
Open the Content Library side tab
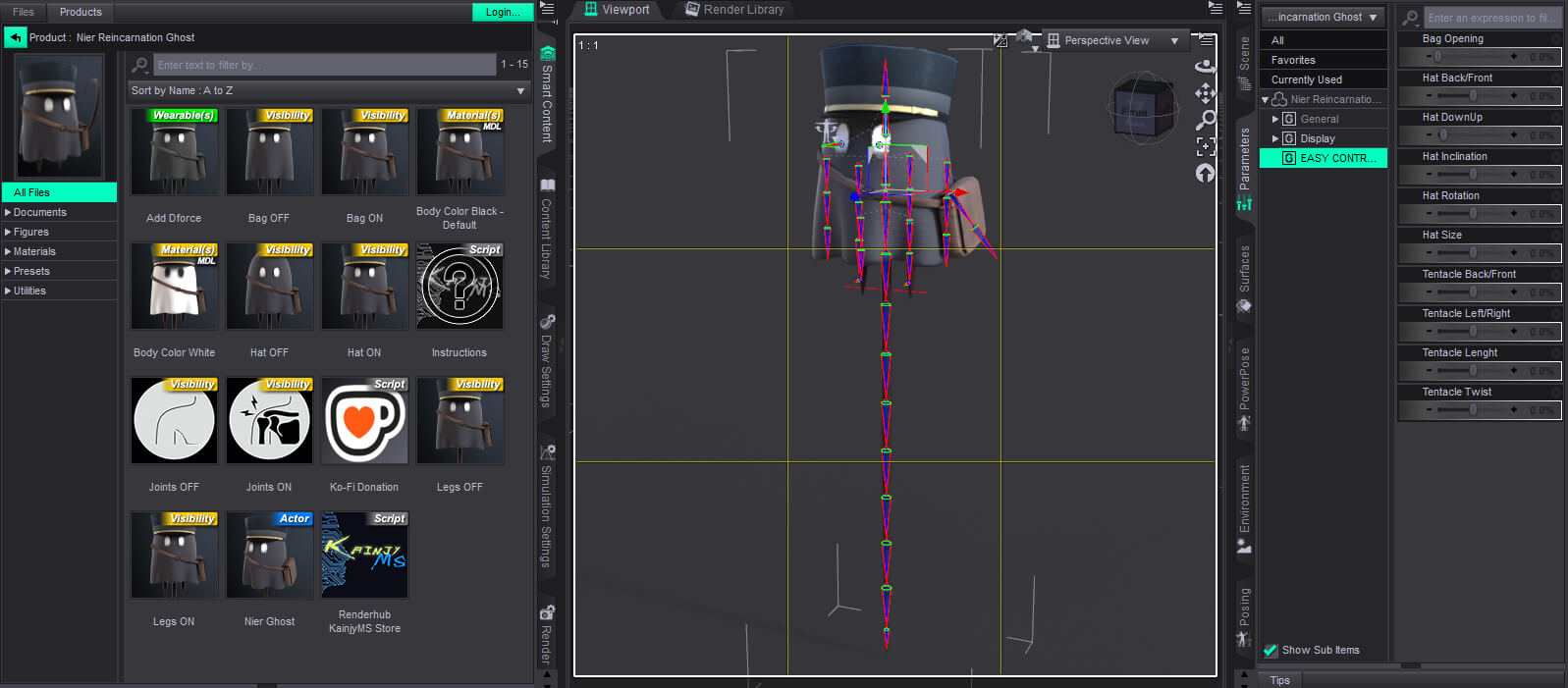pyautogui.click(x=547, y=229)
